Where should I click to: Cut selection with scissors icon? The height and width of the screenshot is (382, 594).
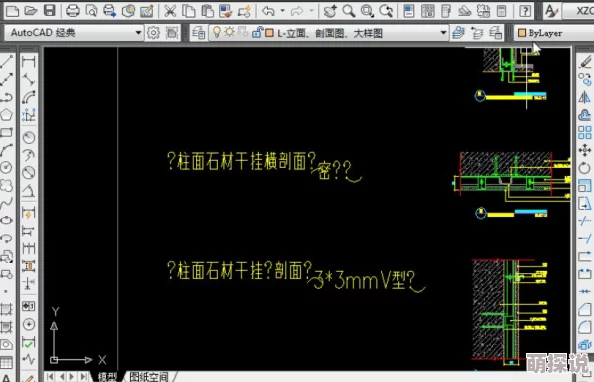click(170, 11)
